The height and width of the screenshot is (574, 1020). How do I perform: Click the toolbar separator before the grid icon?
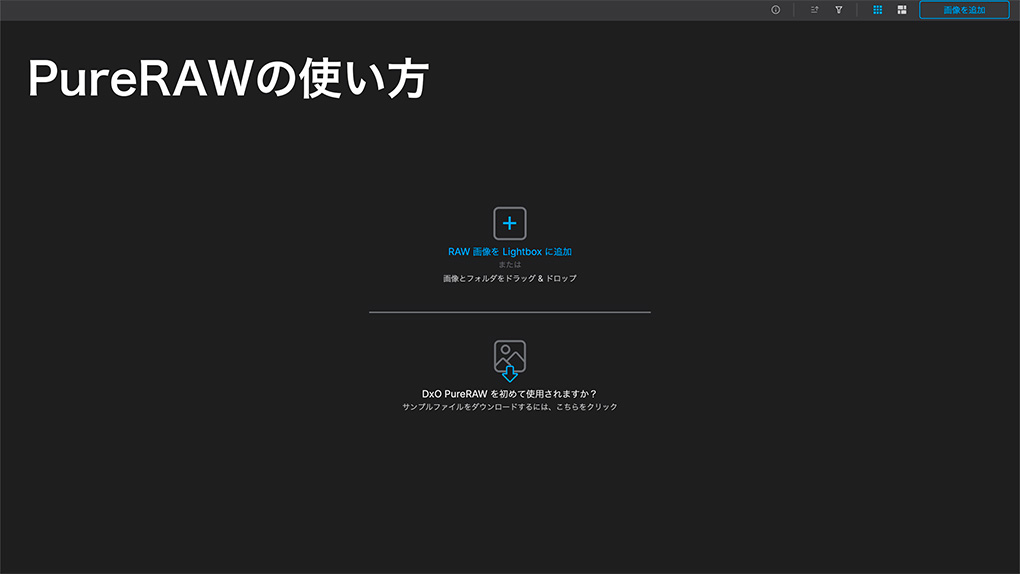point(857,10)
